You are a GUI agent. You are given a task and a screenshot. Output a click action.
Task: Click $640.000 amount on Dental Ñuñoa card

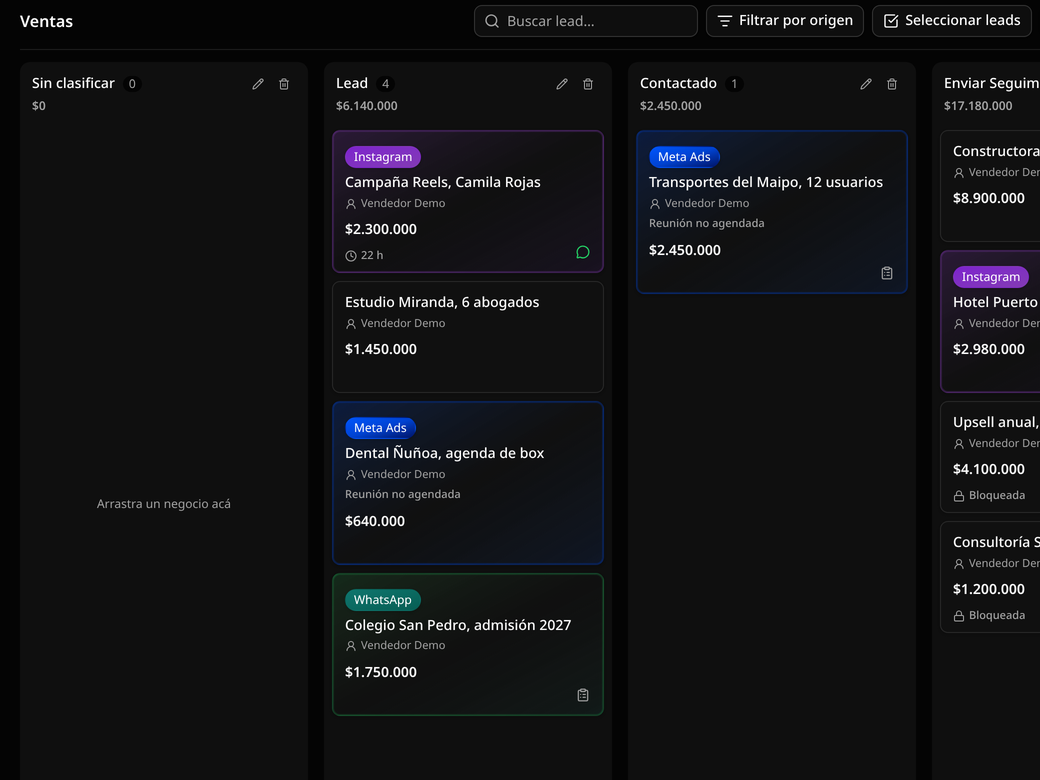coord(375,521)
